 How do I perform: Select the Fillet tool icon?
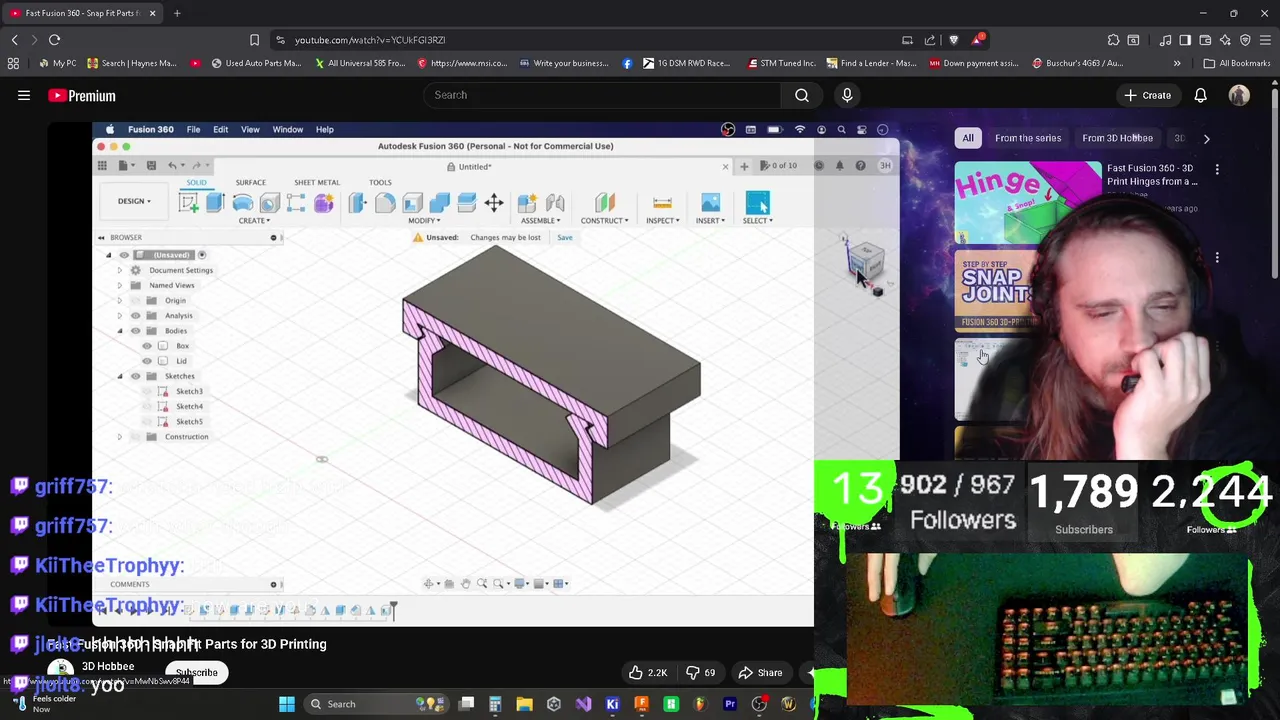385,203
